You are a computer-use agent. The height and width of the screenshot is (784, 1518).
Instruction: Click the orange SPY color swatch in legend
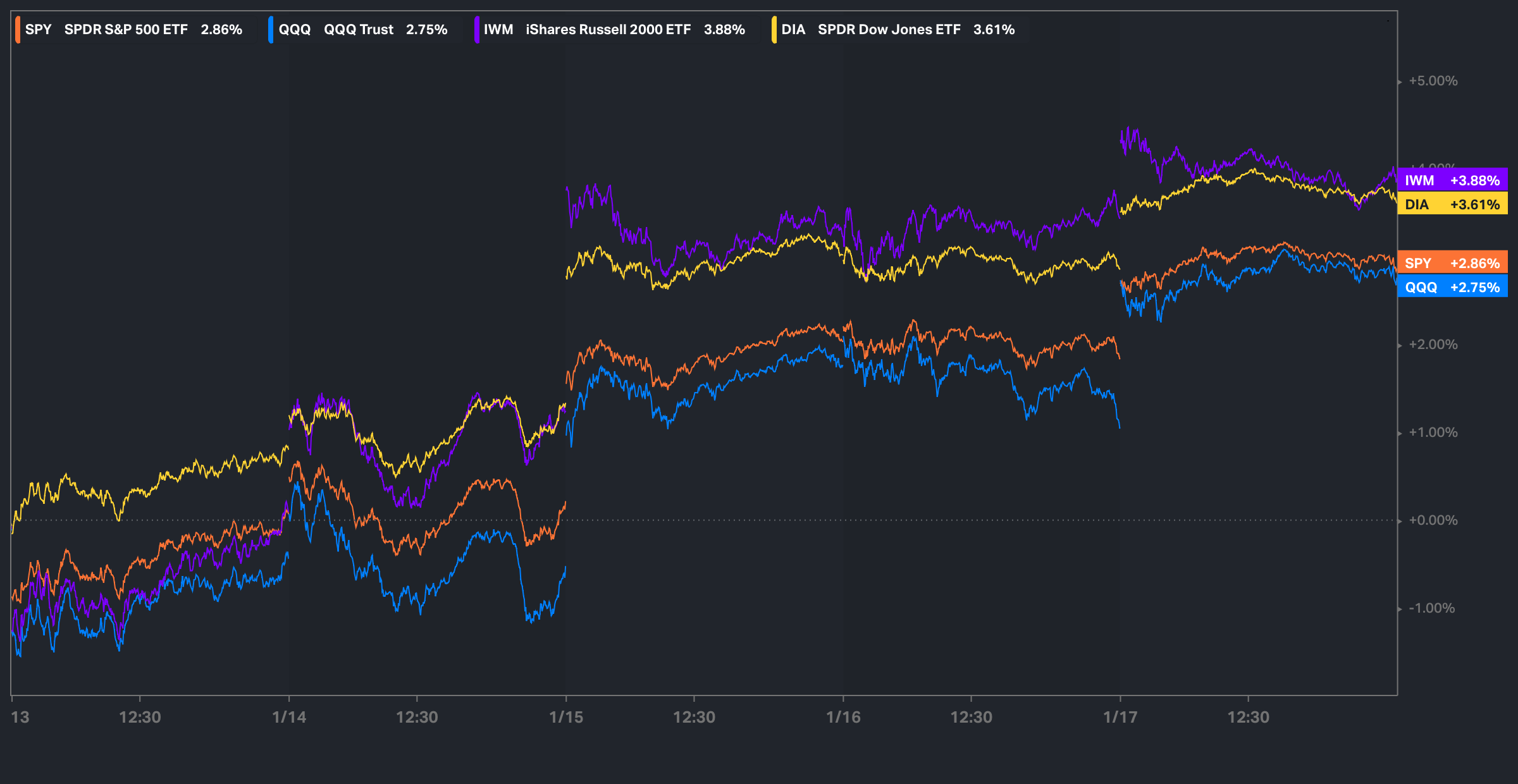pyautogui.click(x=18, y=30)
